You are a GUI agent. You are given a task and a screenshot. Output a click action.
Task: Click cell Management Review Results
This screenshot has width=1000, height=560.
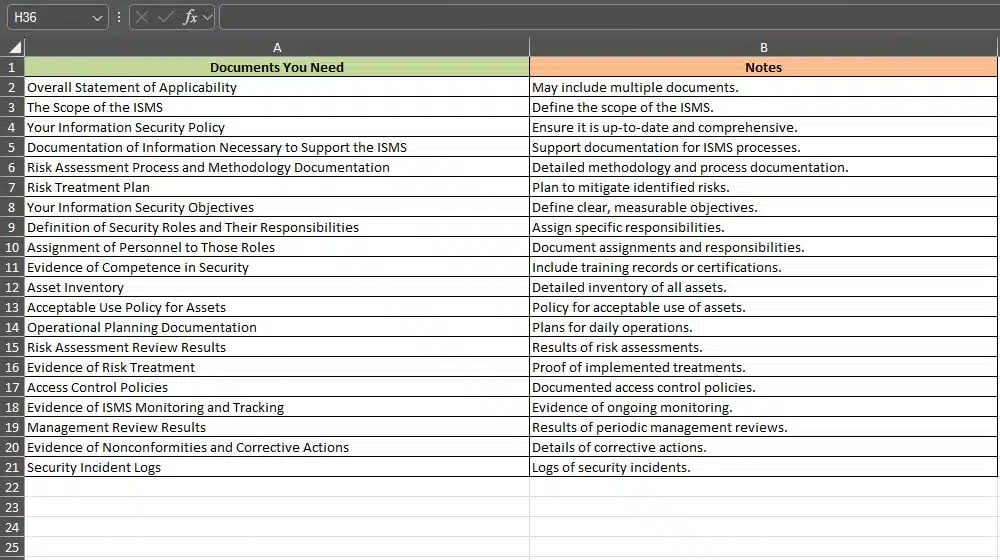coord(277,427)
